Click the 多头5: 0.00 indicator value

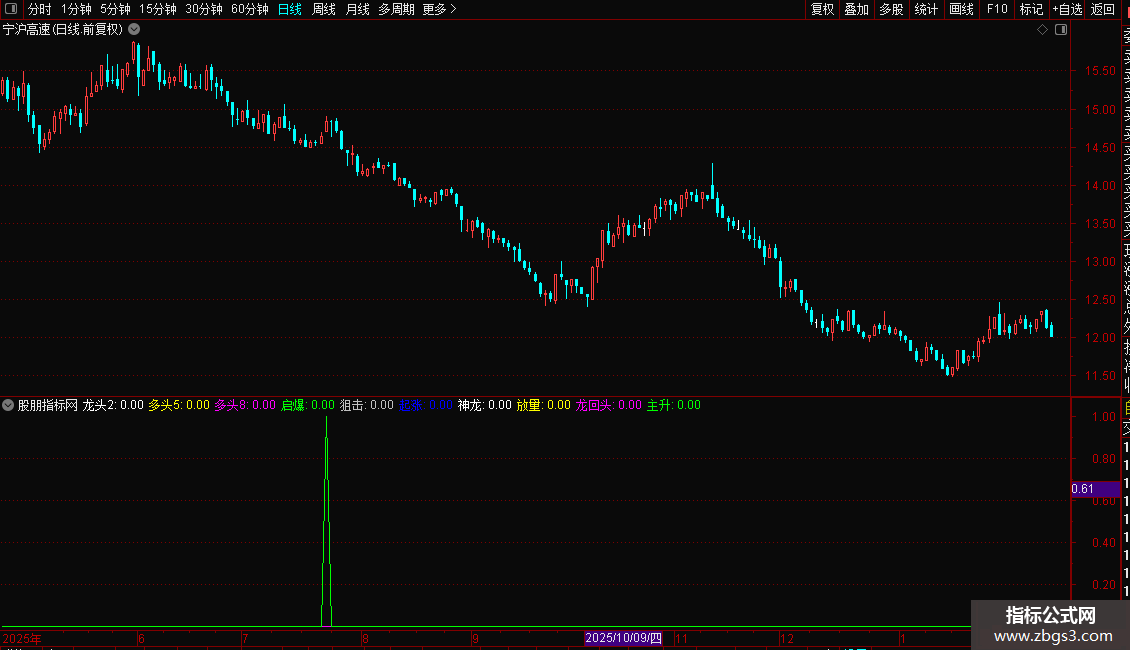tap(179, 405)
